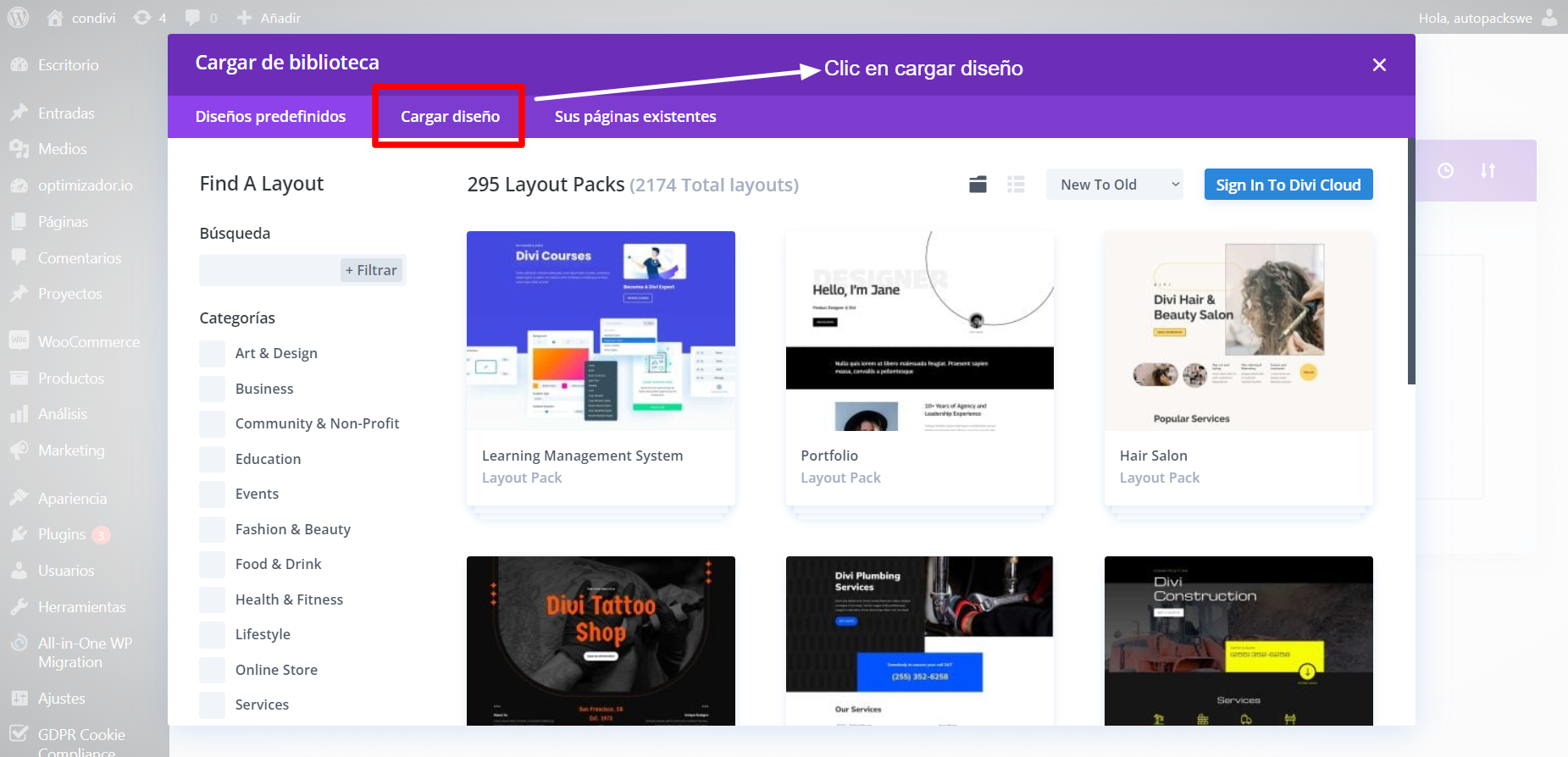Click the history clock icon behind modal

click(1445, 170)
